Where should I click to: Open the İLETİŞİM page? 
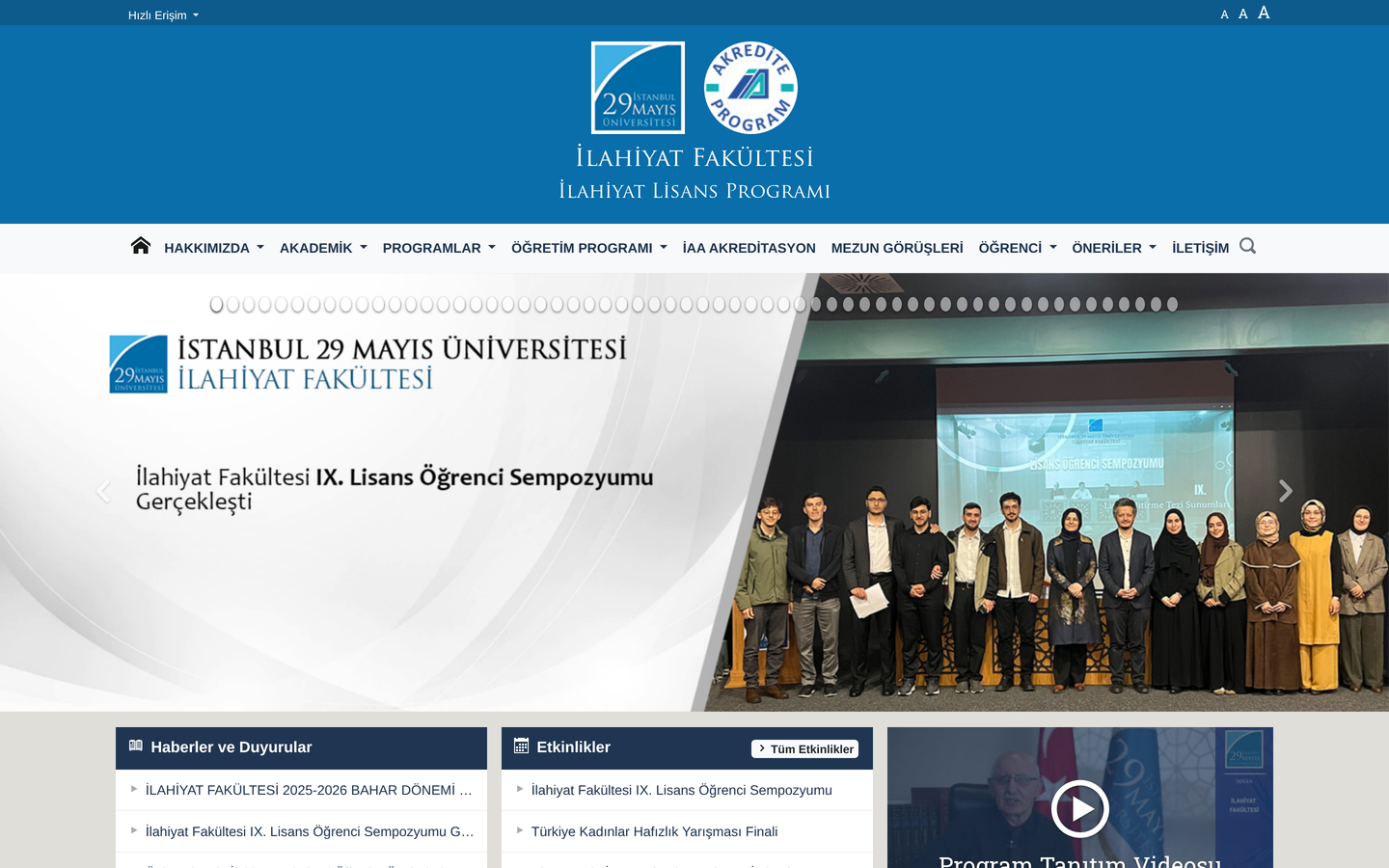tap(1200, 248)
